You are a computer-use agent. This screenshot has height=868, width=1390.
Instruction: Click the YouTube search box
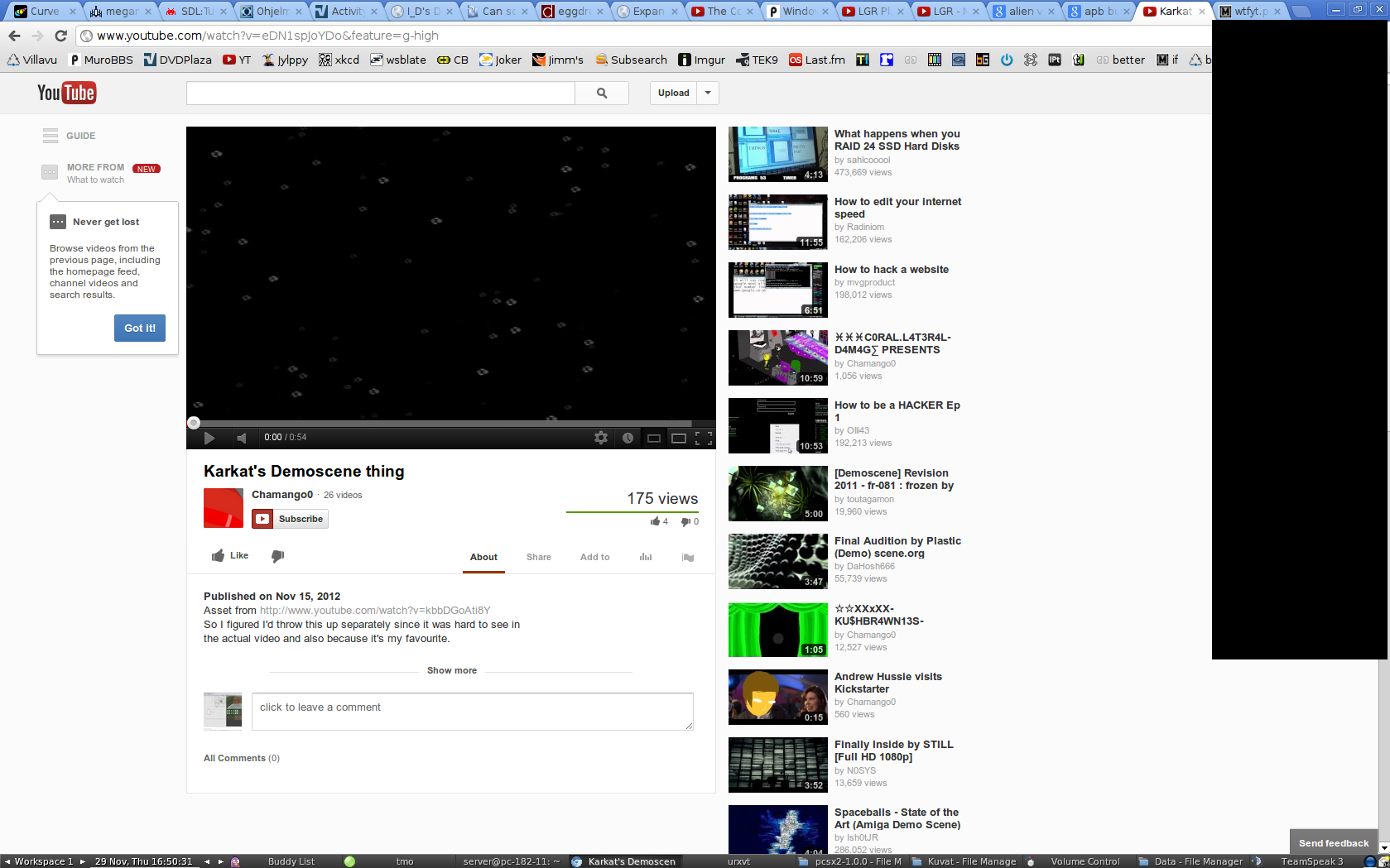click(381, 93)
